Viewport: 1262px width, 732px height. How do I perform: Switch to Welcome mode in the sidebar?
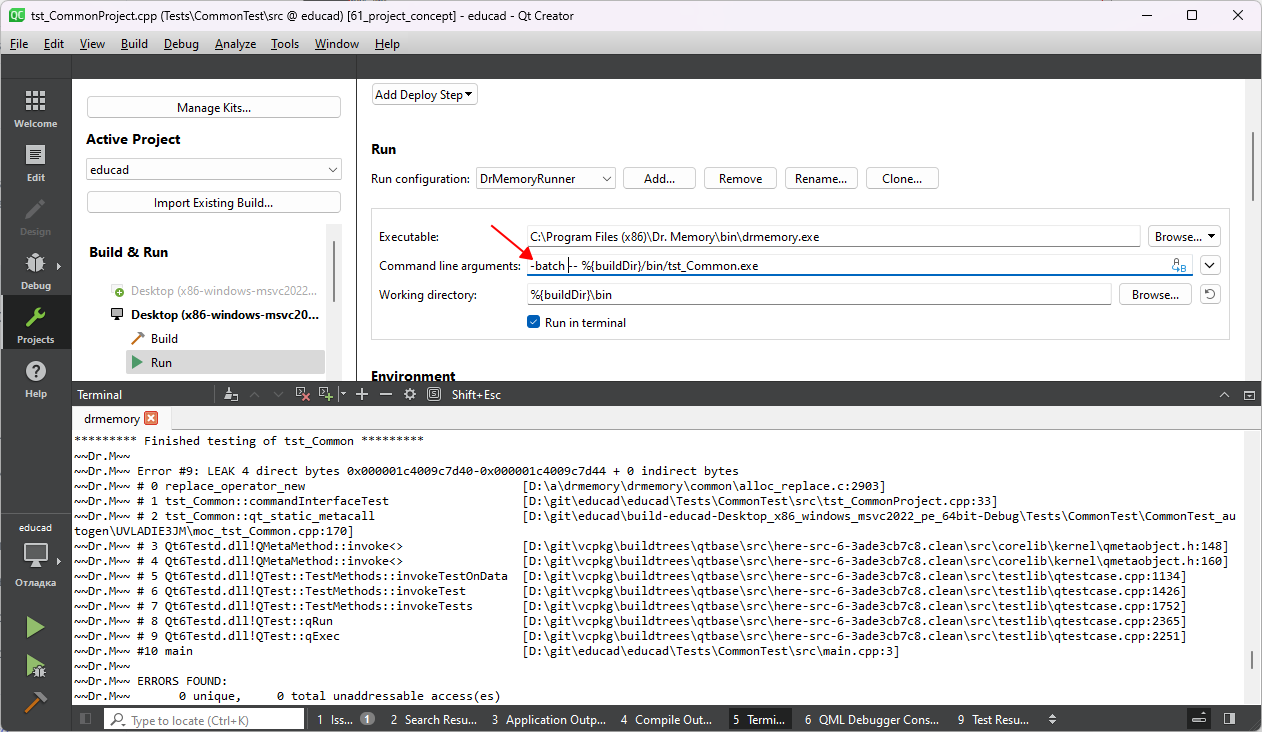pos(35,109)
